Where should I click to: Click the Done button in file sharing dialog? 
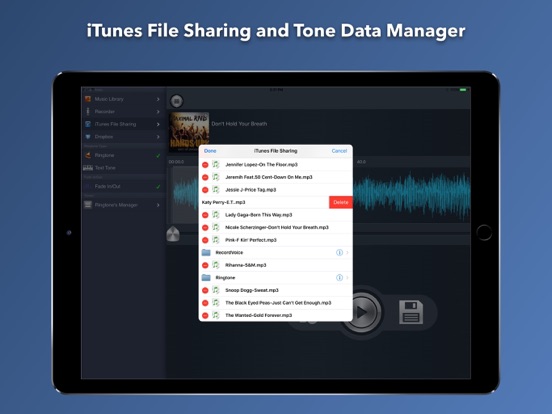[210, 151]
